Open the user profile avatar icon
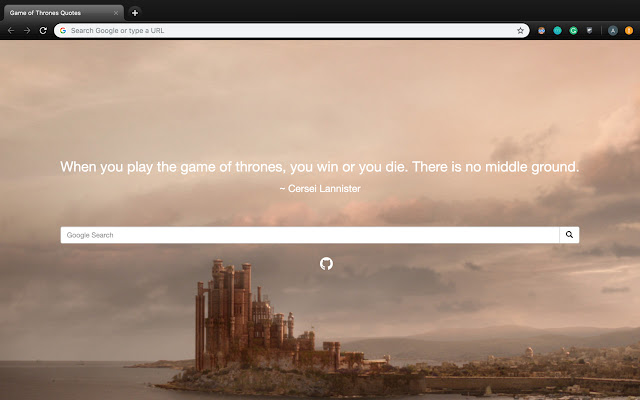Screen dimensions: 640x400 tap(613, 31)
